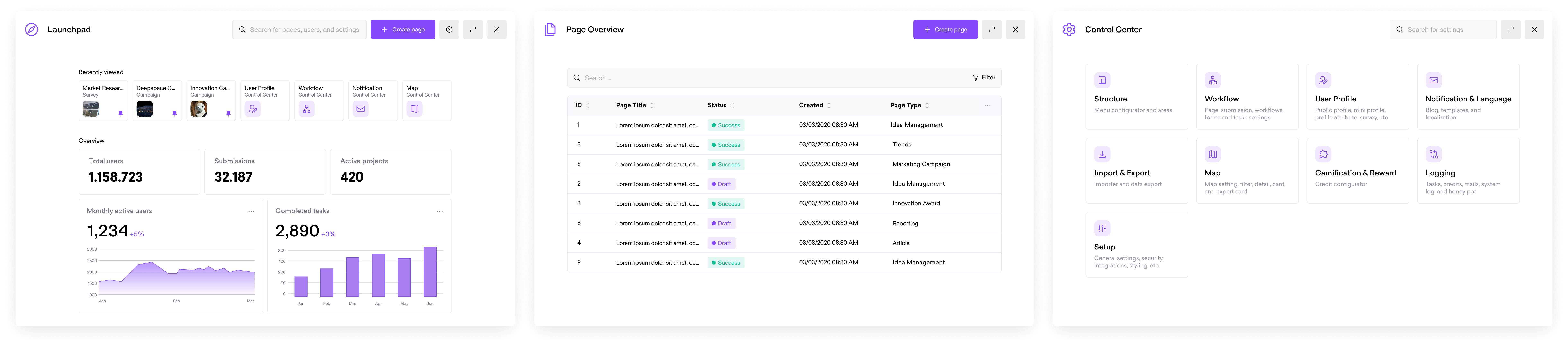This screenshot has width=1568, height=346.
Task: Focus the Launchpad search field
Action: click(300, 29)
